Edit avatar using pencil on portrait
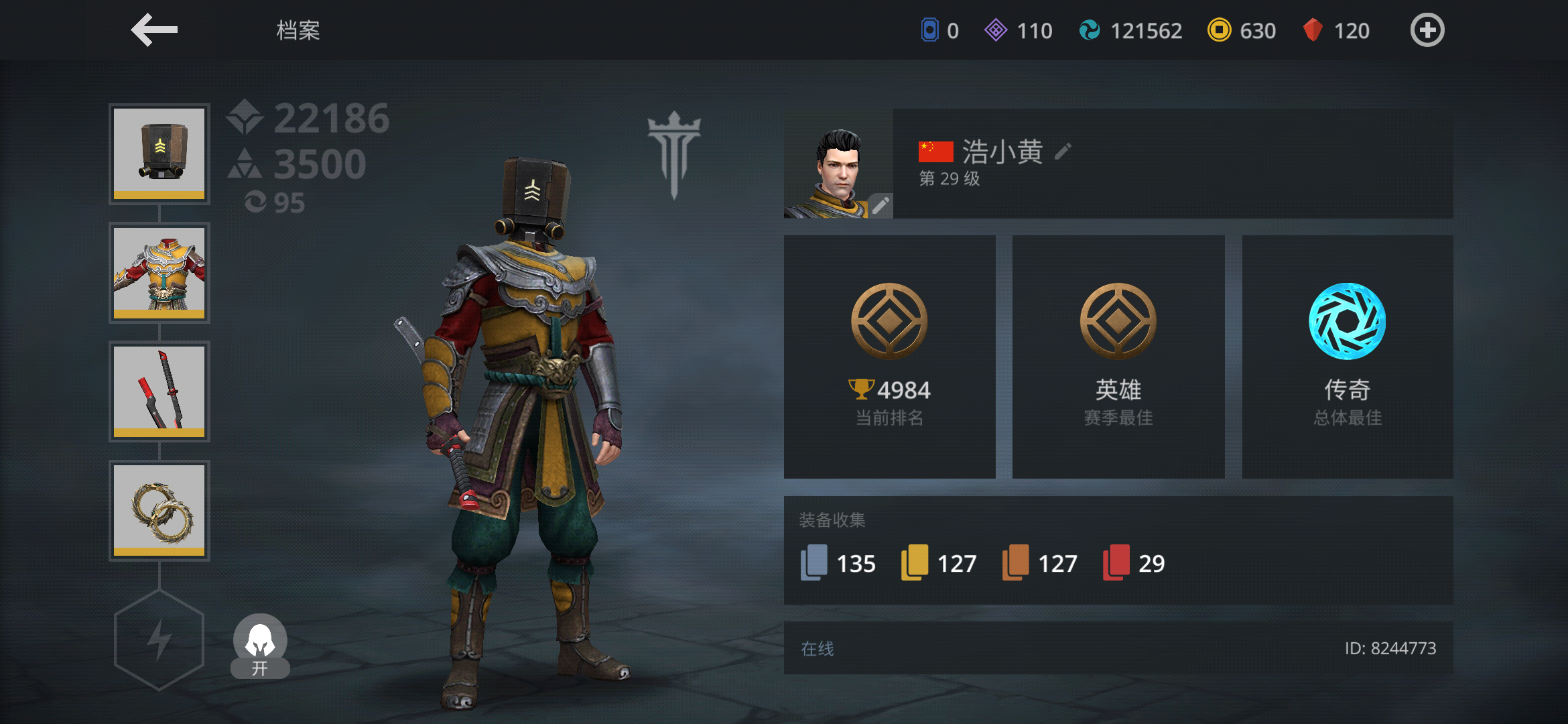 coord(880,205)
